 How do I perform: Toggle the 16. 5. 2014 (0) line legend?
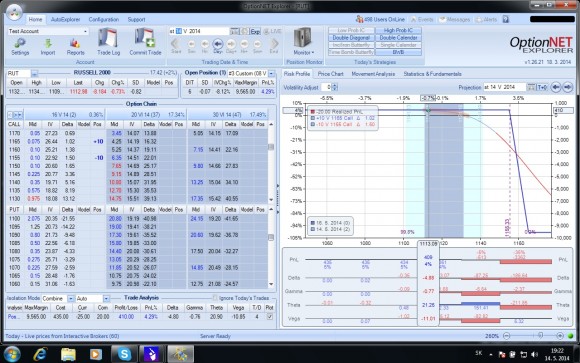click(x=313, y=223)
